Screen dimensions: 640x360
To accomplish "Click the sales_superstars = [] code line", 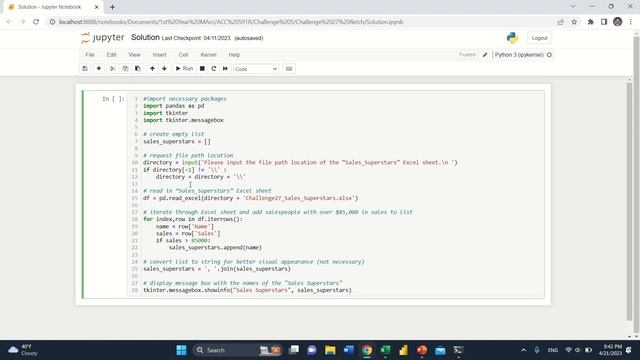I will click(177, 142).
